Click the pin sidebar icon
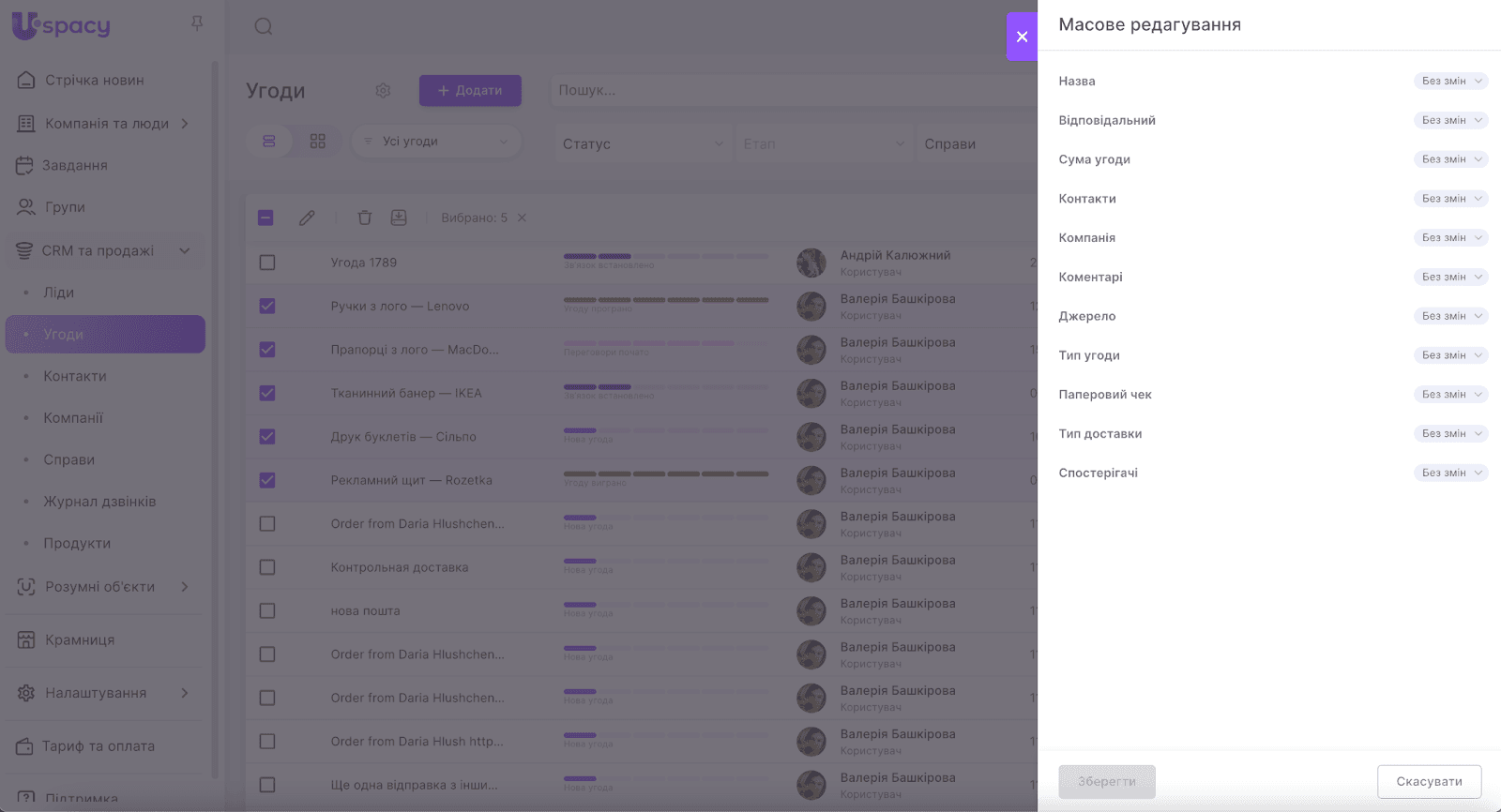Screen dimensions: 1501x812 point(197,23)
